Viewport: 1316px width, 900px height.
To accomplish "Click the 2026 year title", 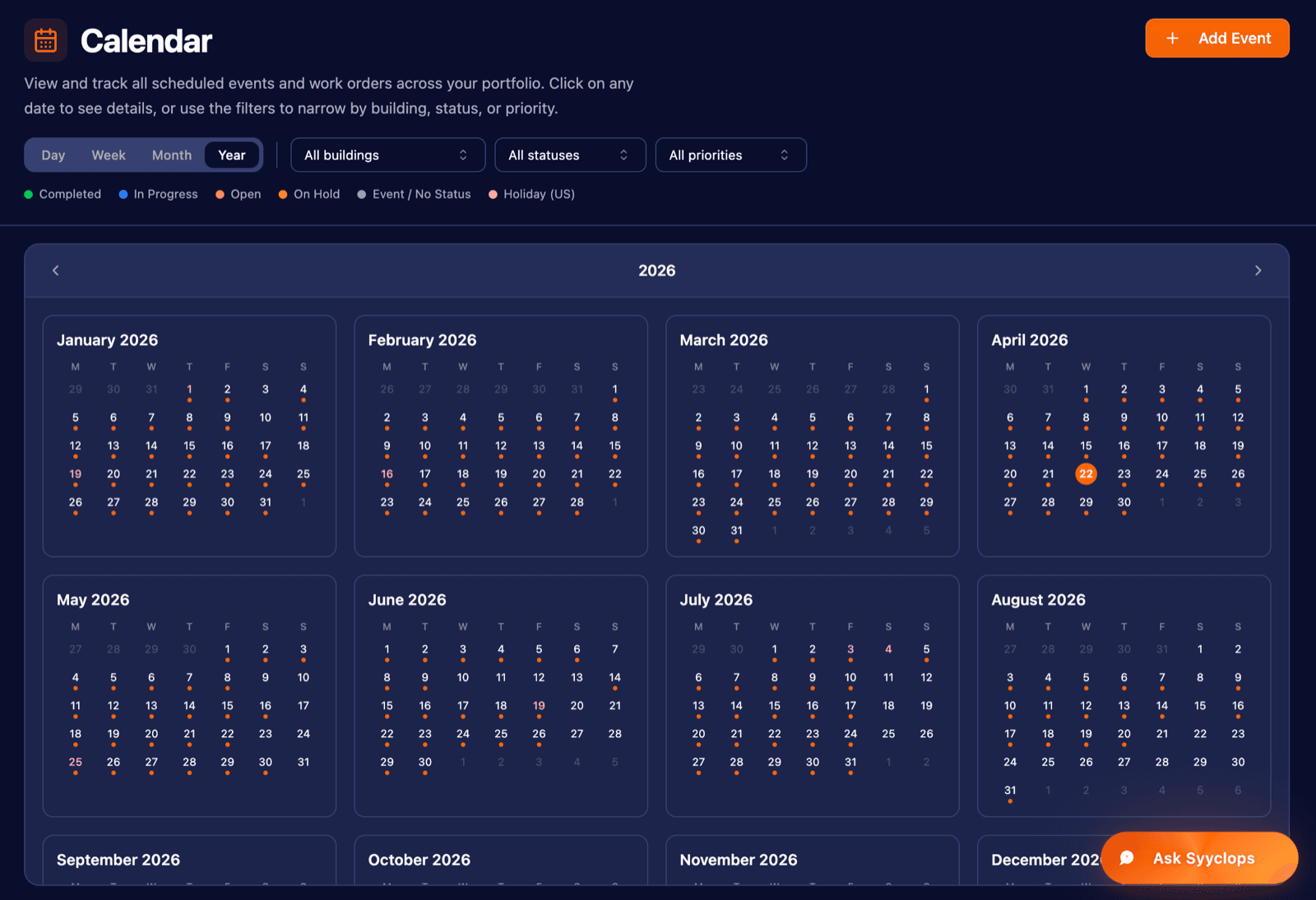I will 657,271.
